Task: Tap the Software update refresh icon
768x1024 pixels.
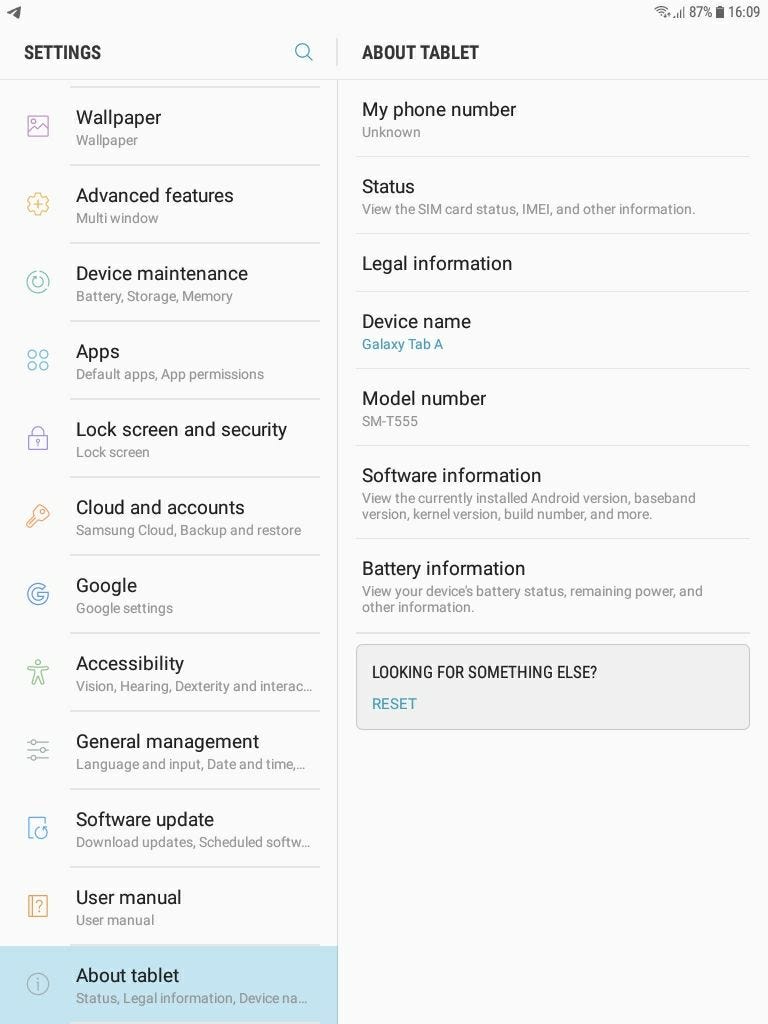Action: click(38, 828)
